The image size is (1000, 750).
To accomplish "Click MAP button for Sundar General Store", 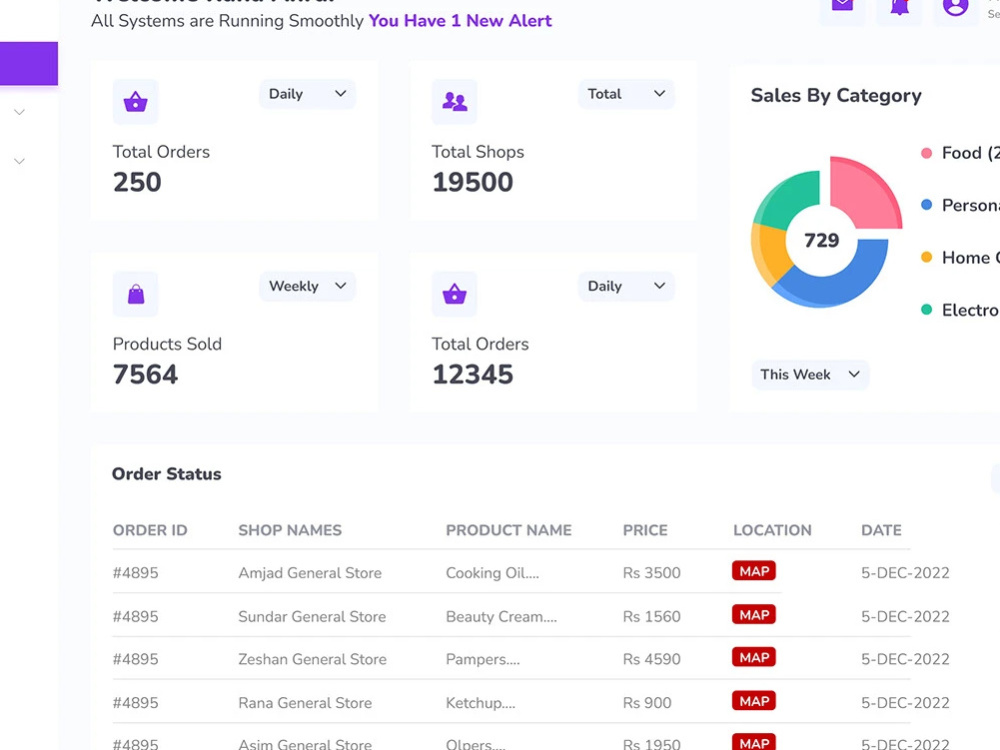I will (x=754, y=615).
